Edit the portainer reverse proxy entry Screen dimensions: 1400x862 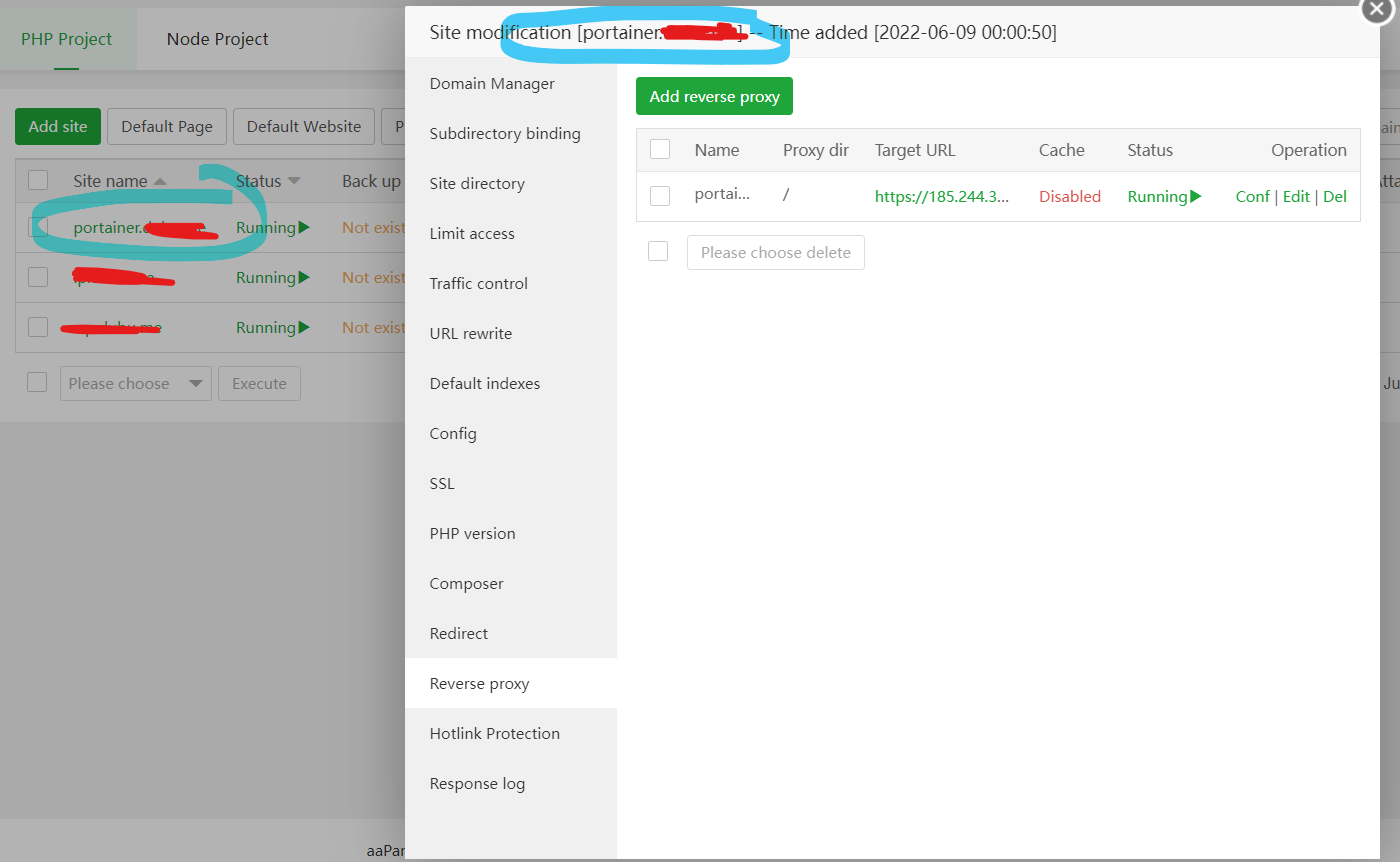(x=1296, y=196)
